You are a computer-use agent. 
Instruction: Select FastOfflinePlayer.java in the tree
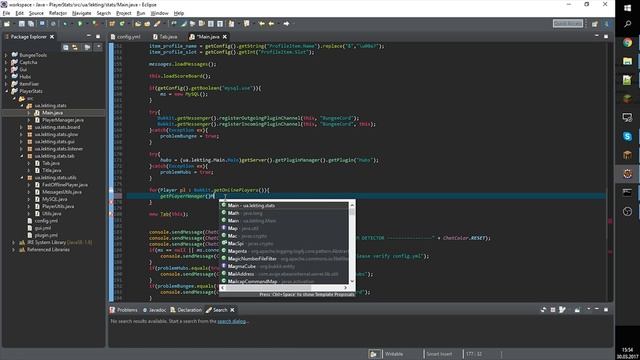[64, 185]
